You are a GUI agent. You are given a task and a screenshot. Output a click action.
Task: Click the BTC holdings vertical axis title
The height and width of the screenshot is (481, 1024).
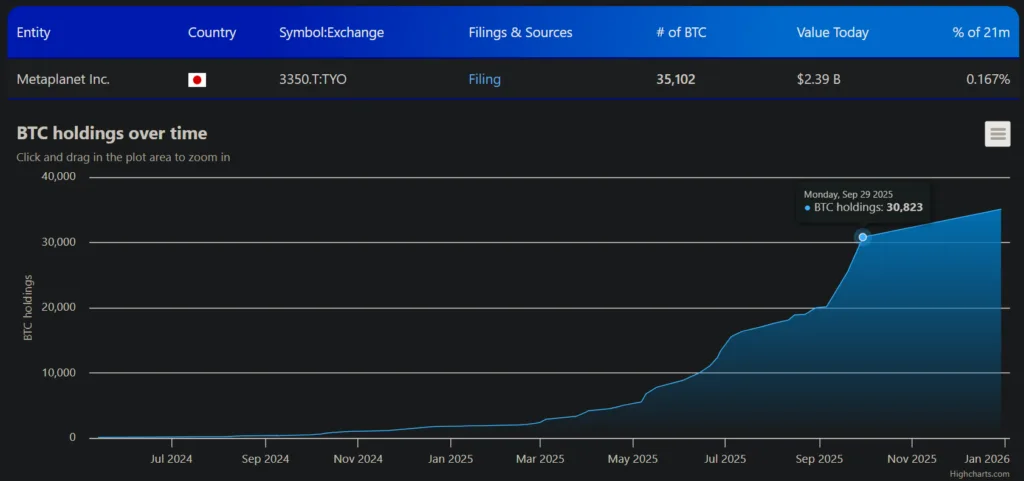pyautogui.click(x=28, y=307)
